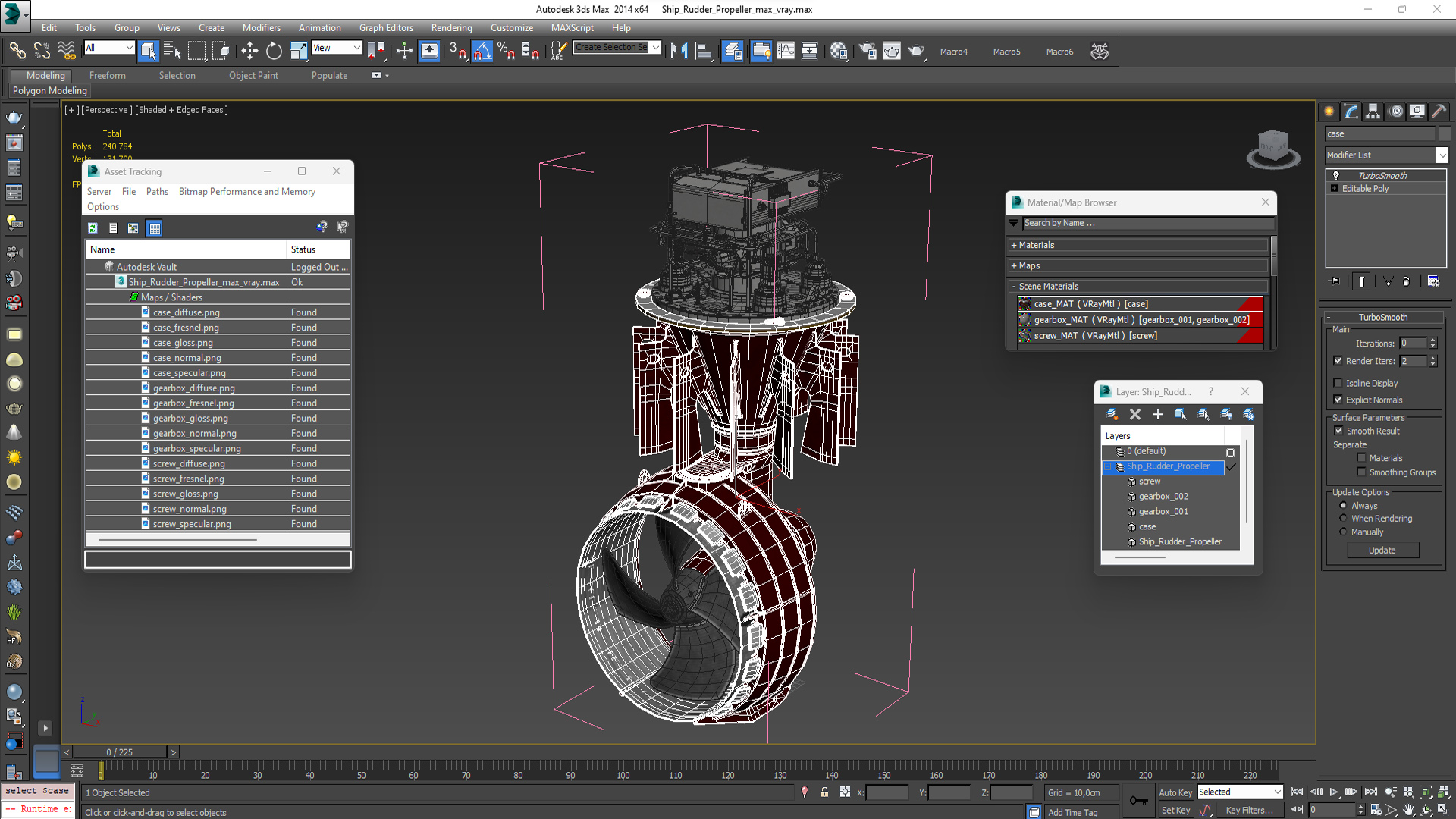Switch to the Freeform ribbon tab

click(x=107, y=75)
